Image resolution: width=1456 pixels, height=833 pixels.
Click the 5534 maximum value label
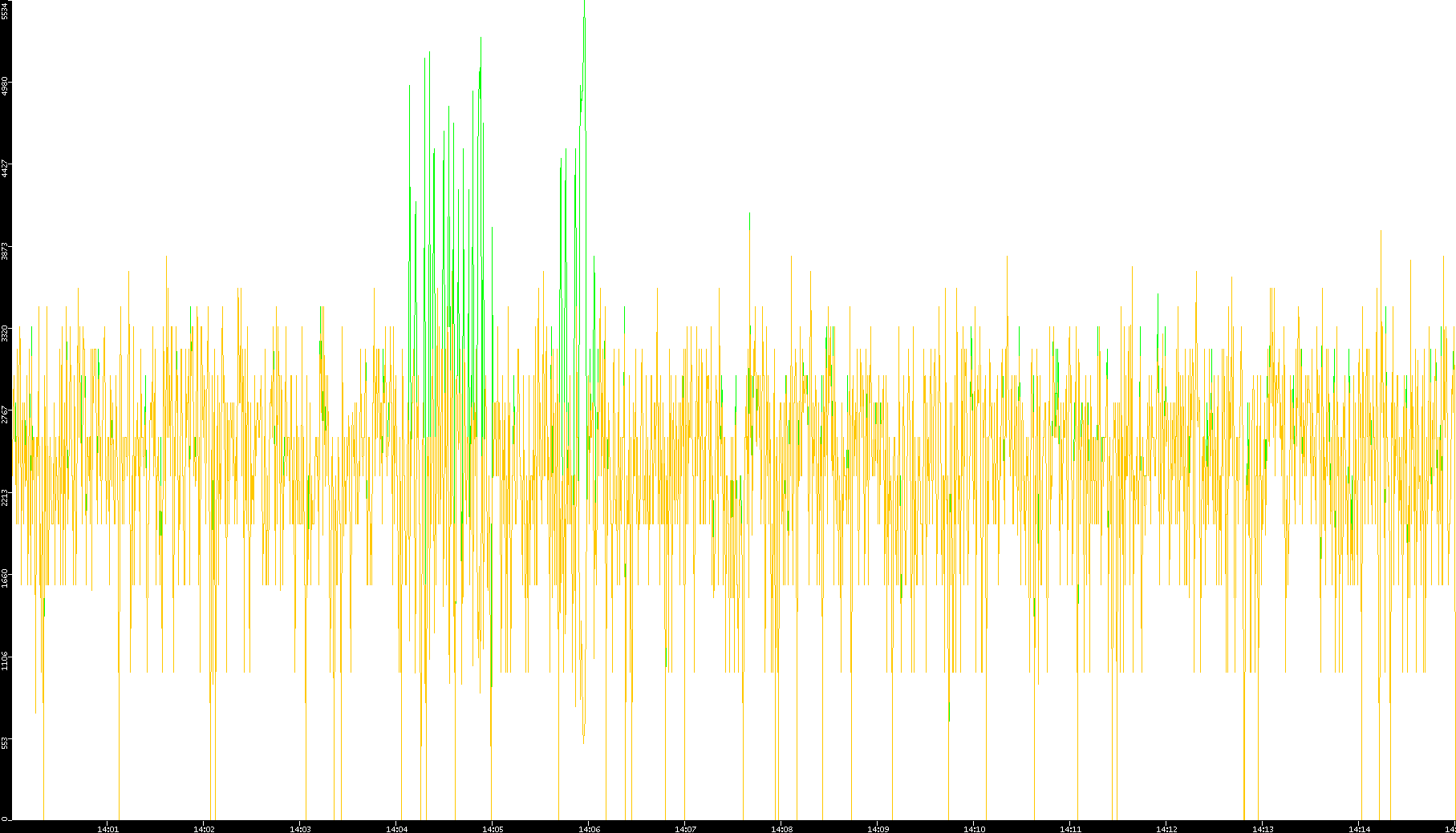[x=5, y=10]
